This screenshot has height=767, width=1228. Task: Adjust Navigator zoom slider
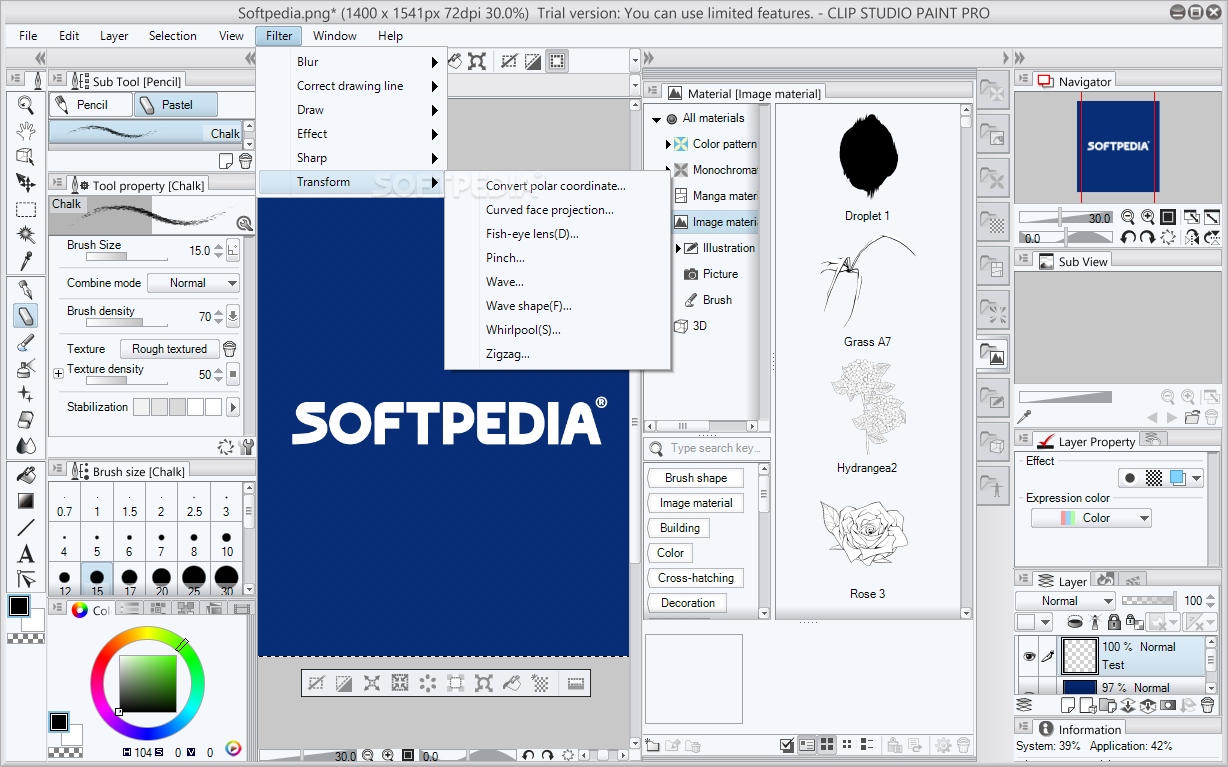coord(1065,217)
